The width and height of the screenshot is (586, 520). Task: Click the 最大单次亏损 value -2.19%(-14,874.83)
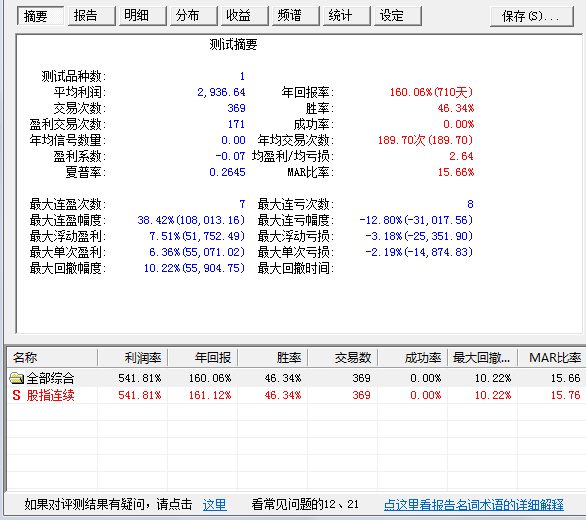coord(419,252)
